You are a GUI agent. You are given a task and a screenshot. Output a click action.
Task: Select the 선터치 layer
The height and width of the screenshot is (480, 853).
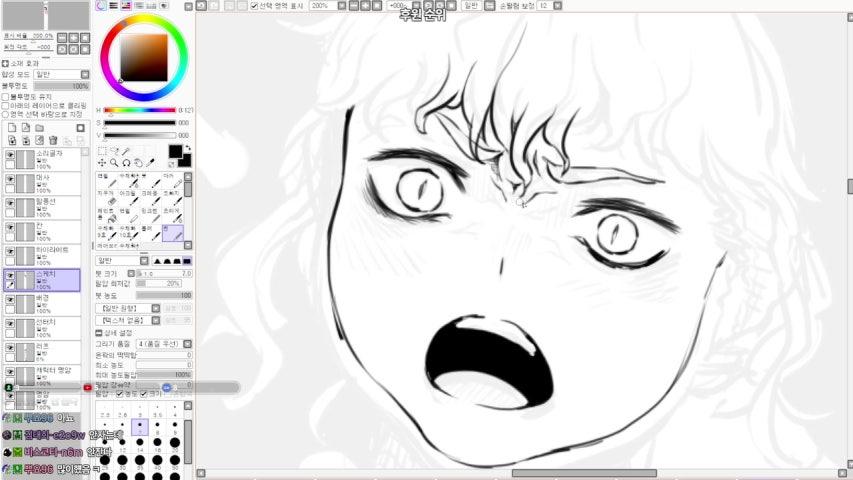coord(42,328)
